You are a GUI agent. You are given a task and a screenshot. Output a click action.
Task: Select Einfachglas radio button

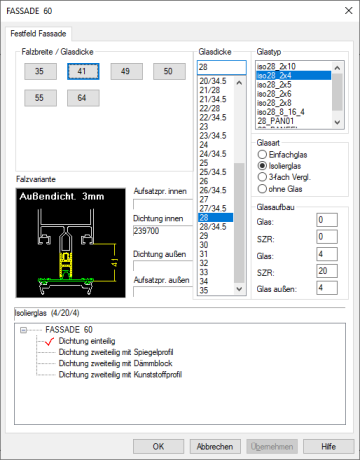262,155
